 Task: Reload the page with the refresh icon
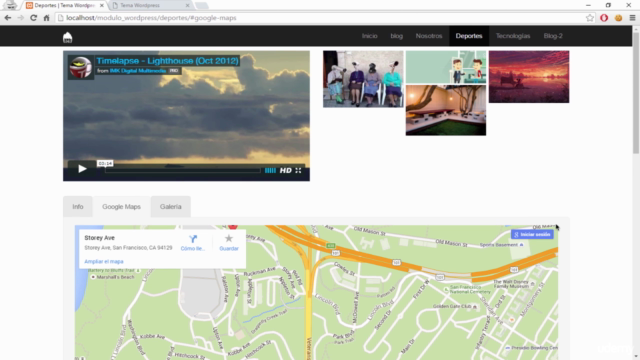point(33,18)
